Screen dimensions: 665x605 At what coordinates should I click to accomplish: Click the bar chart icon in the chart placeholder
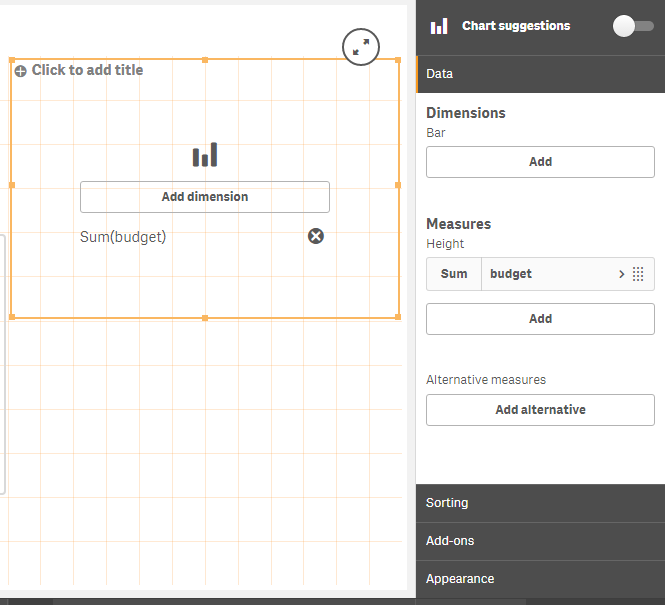205,155
